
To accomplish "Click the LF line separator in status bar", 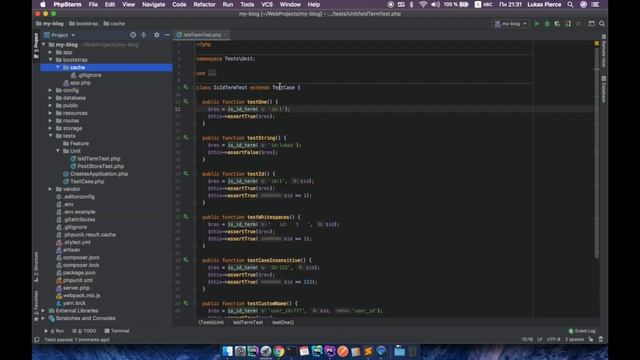I will pyautogui.click(x=540, y=339).
